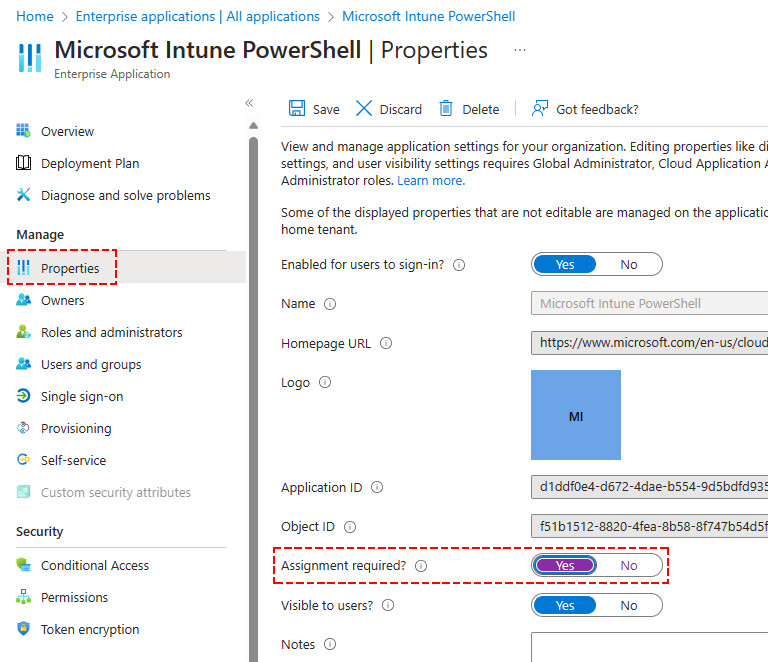Open Diagnose and solve problems
The image size is (768, 662).
coord(126,195)
